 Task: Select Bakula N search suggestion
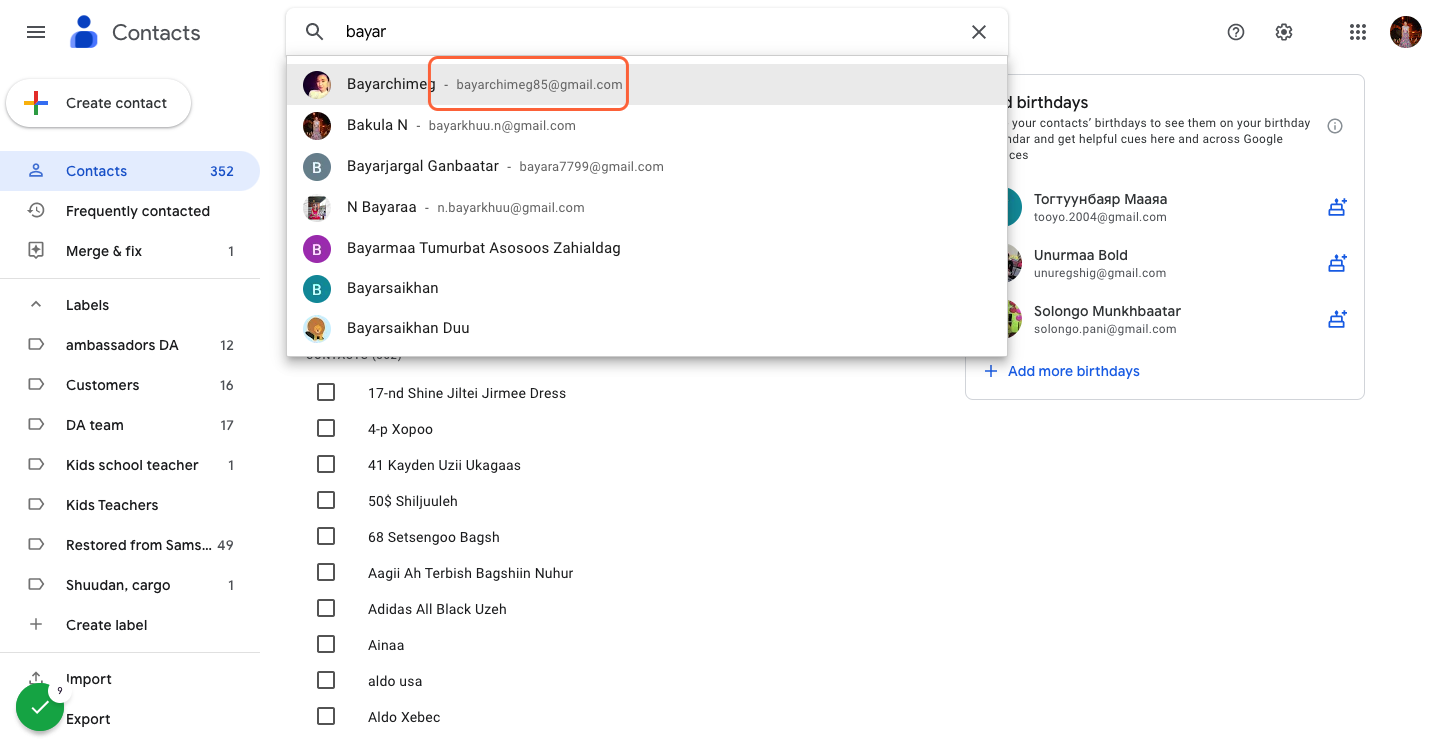click(x=647, y=126)
